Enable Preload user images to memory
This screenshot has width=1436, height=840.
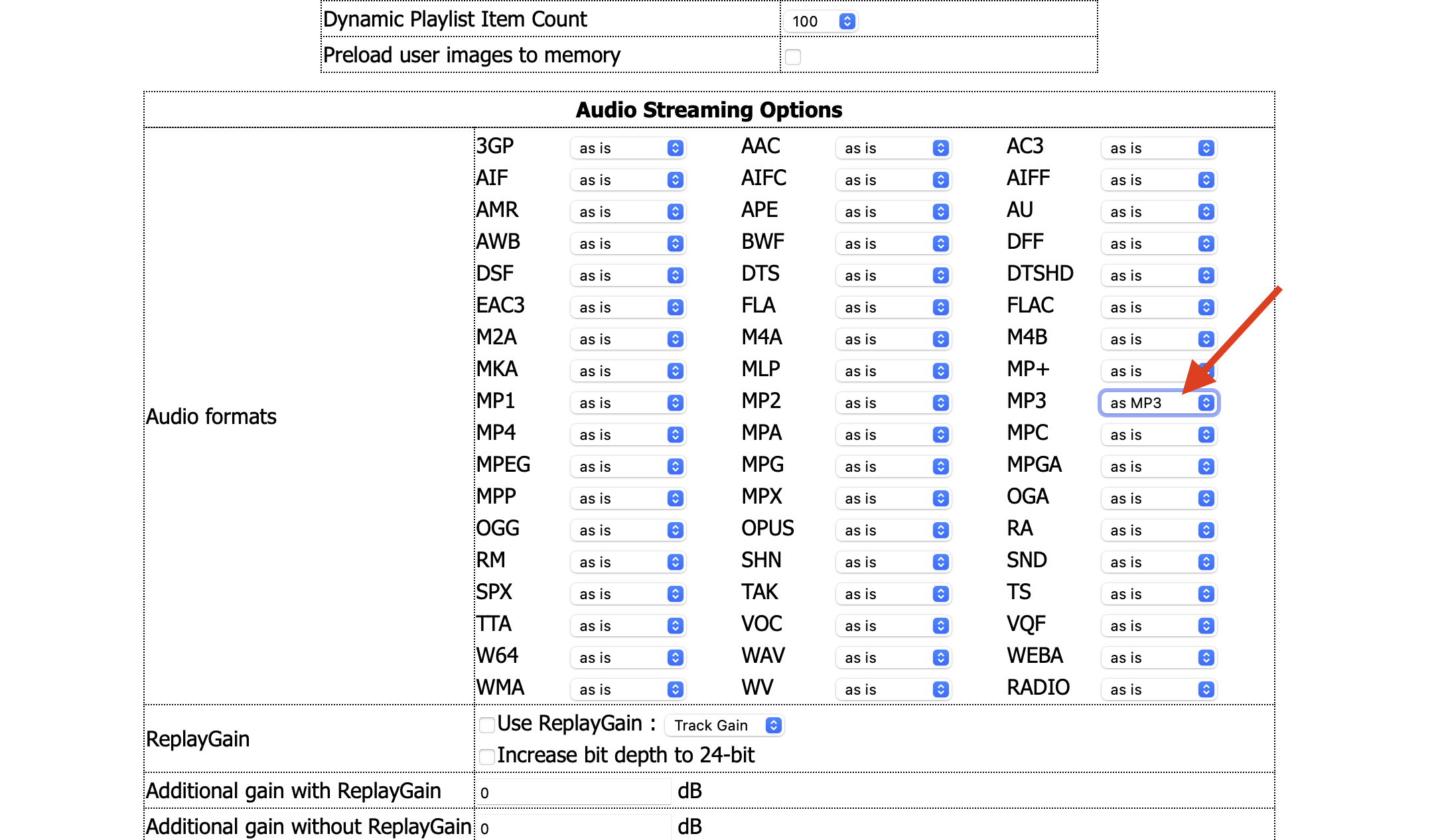point(793,56)
